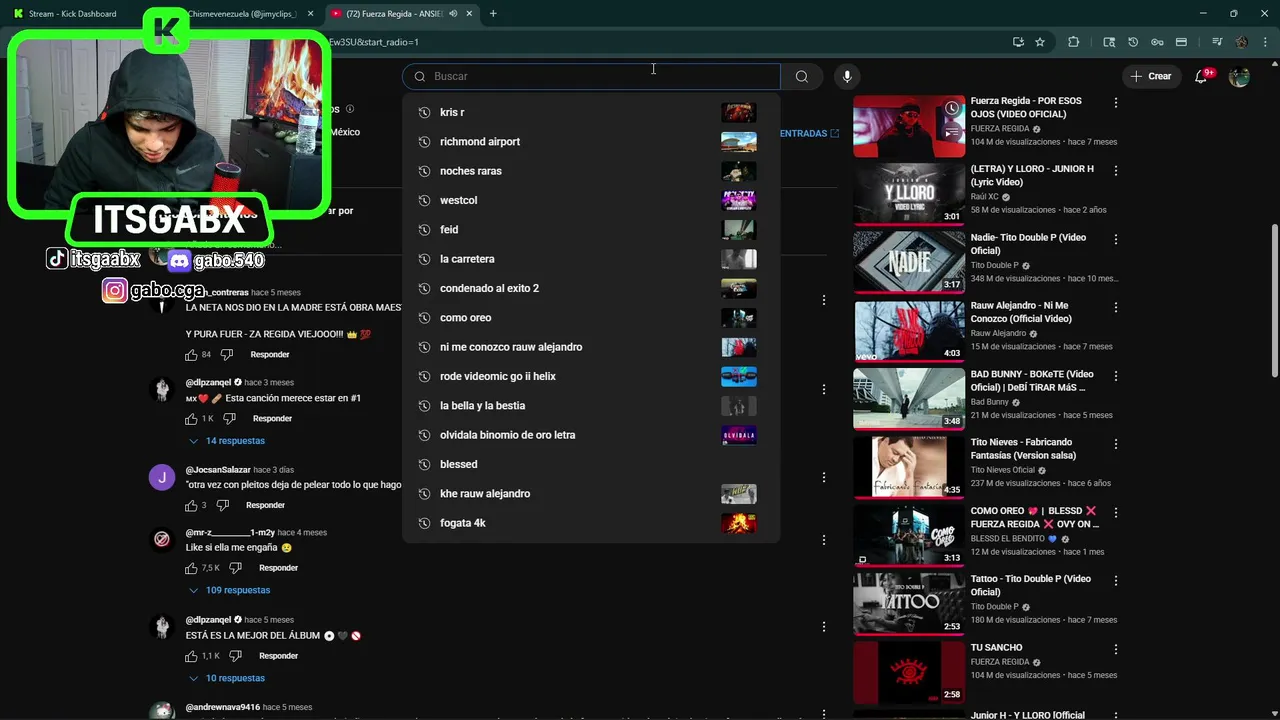Click the YouTube search magnifier button

[x=801, y=76]
